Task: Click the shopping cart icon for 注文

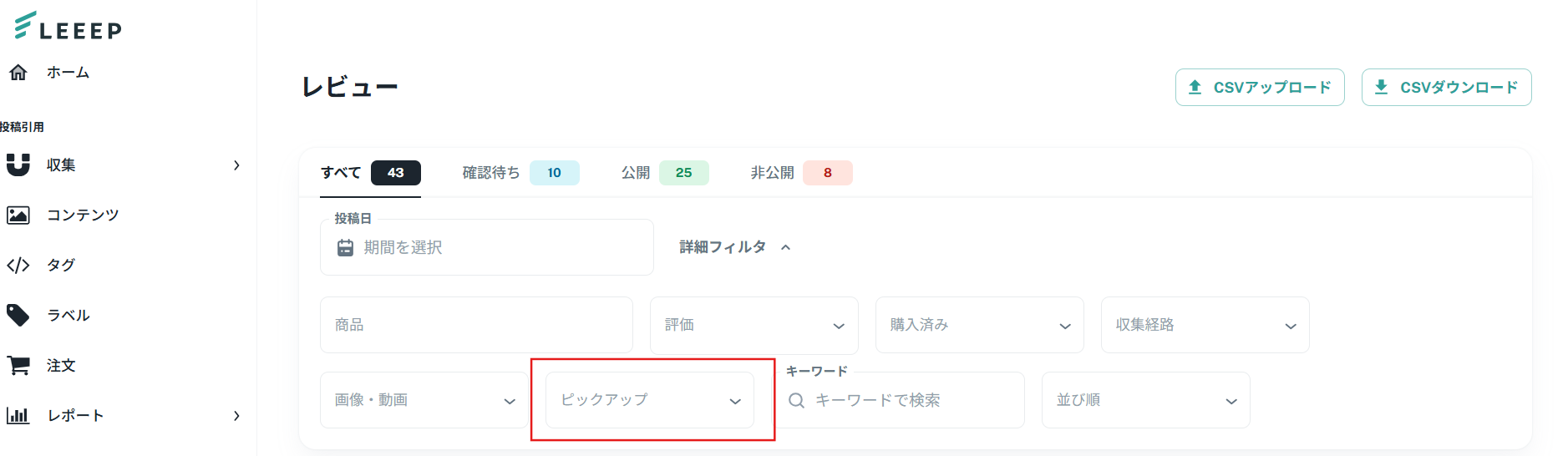Action: tap(18, 365)
